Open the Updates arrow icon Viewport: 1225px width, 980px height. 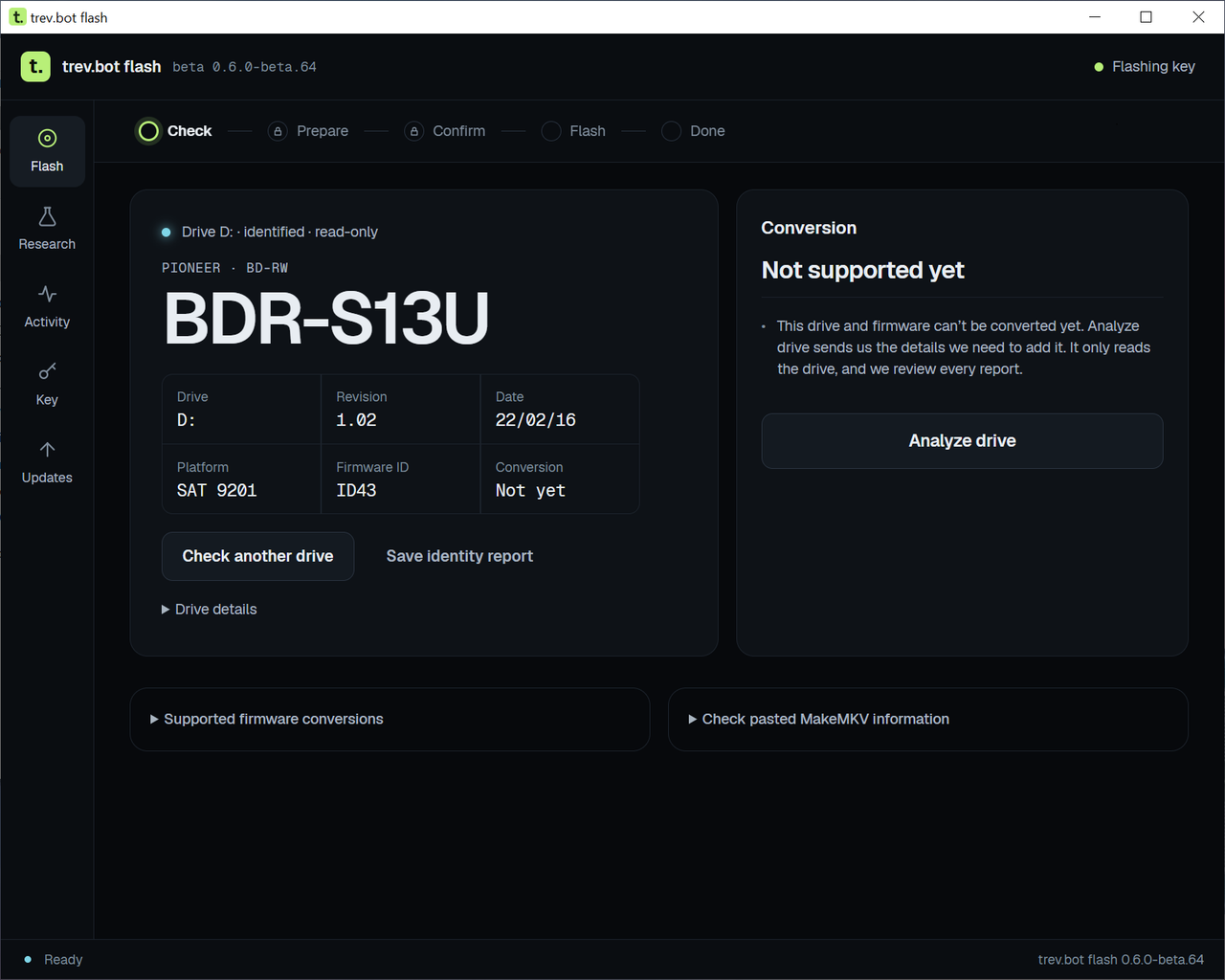[x=47, y=449]
